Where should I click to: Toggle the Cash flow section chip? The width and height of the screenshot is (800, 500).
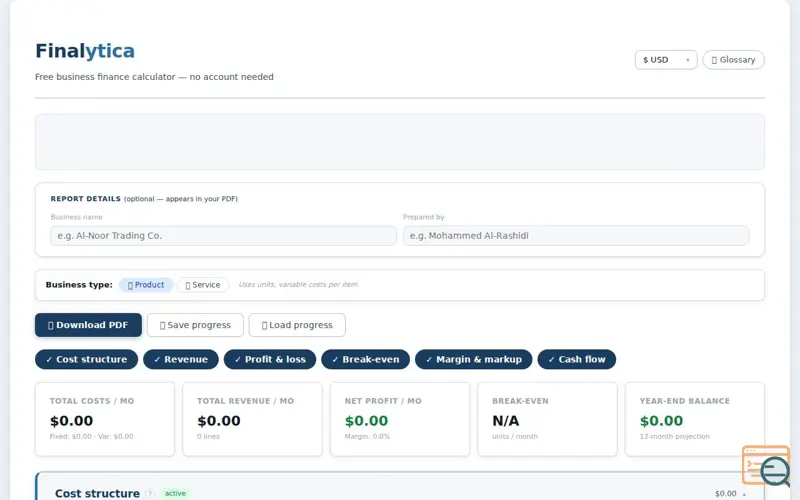pyautogui.click(x=577, y=359)
